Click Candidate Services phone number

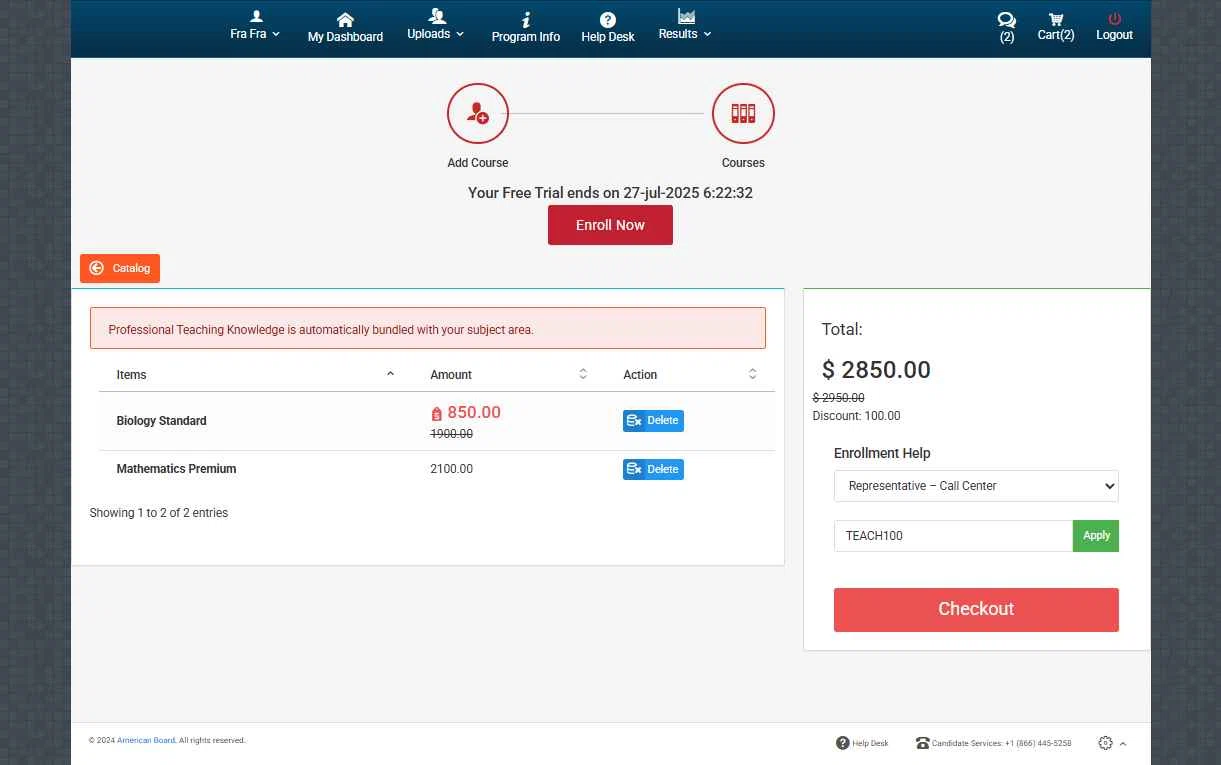coord(1001,744)
